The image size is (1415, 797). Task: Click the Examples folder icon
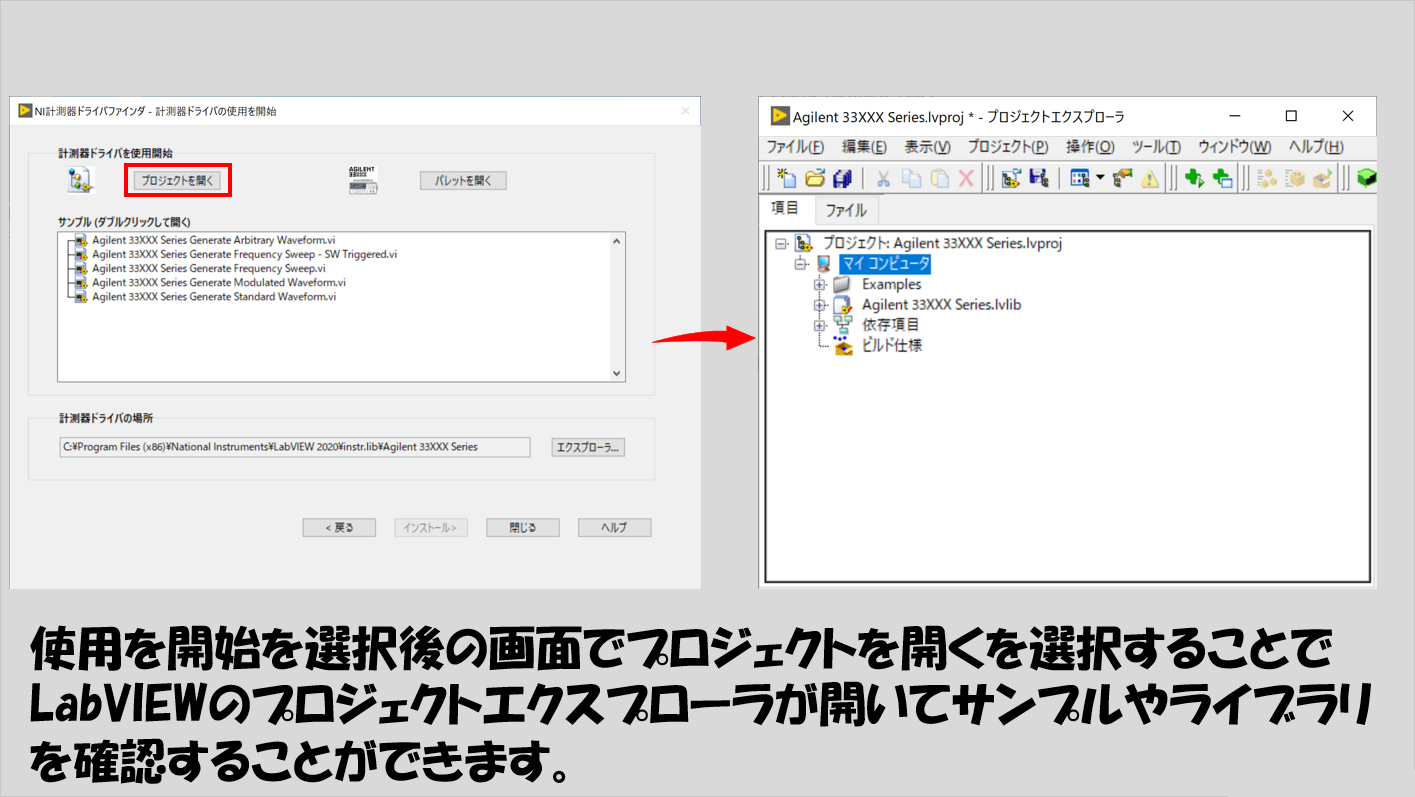click(x=843, y=284)
